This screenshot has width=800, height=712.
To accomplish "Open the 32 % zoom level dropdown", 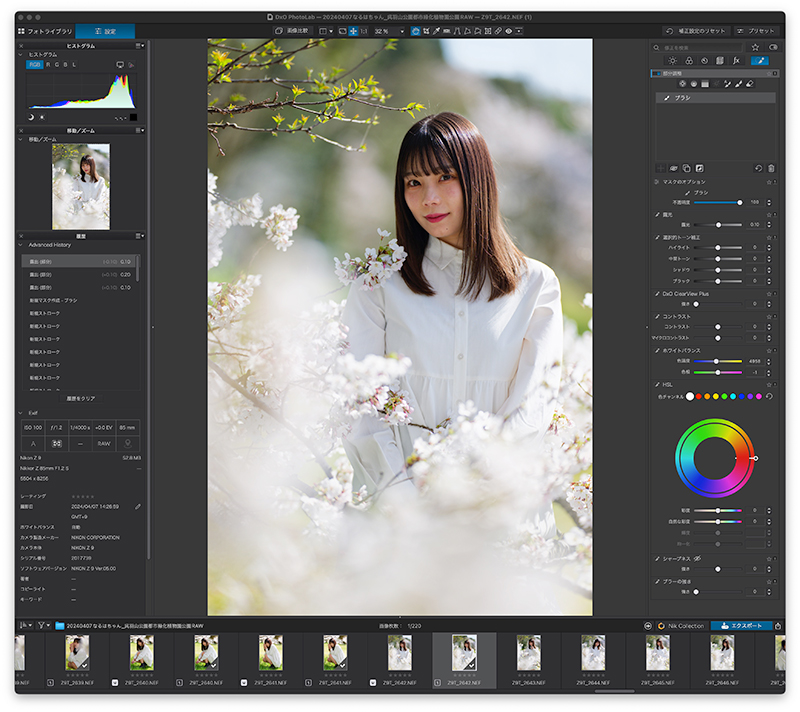I will (x=389, y=31).
